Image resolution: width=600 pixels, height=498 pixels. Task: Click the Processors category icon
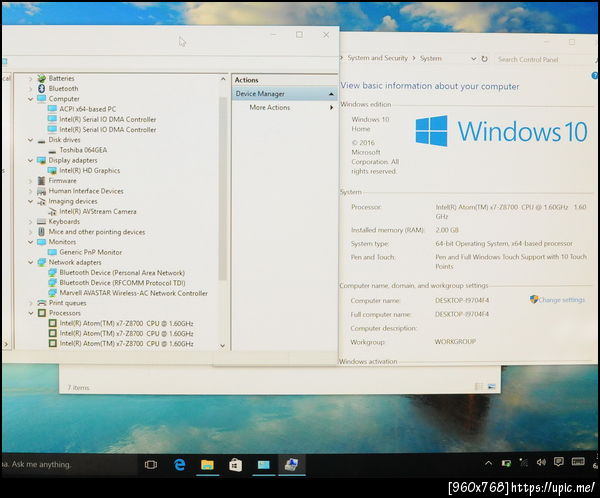(x=41, y=313)
